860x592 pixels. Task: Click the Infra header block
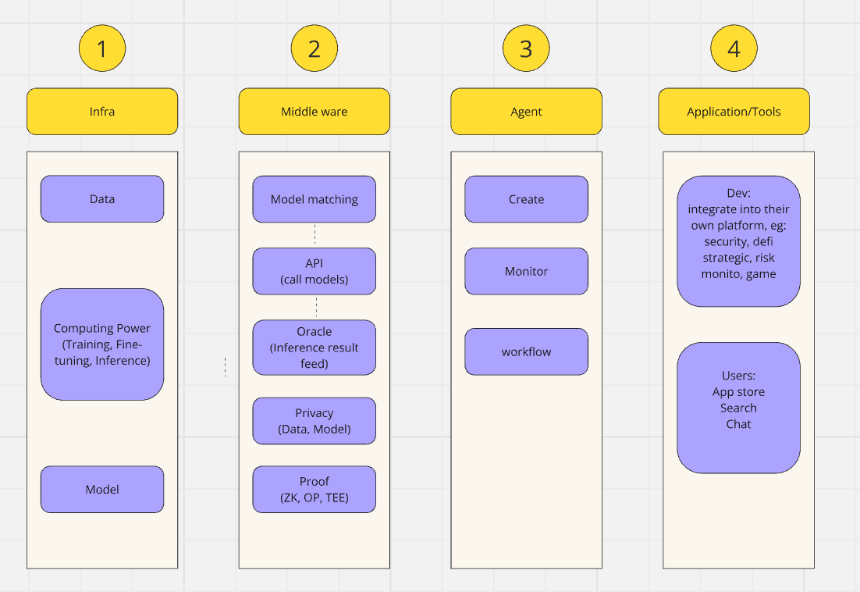click(x=102, y=111)
